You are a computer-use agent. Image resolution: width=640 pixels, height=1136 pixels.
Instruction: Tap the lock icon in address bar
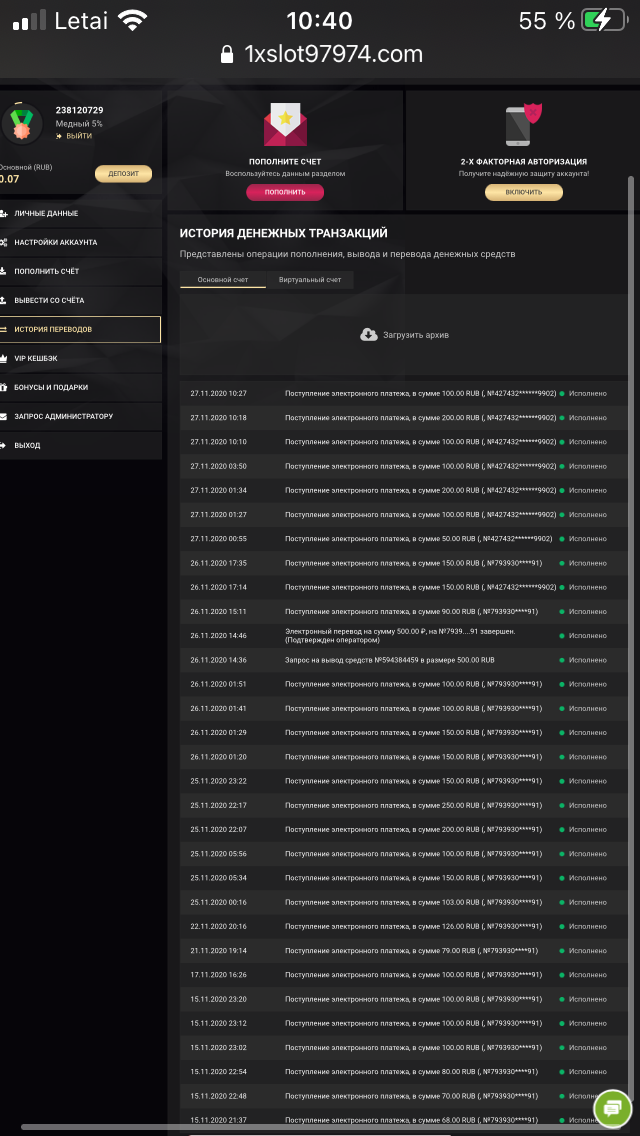click(226, 54)
